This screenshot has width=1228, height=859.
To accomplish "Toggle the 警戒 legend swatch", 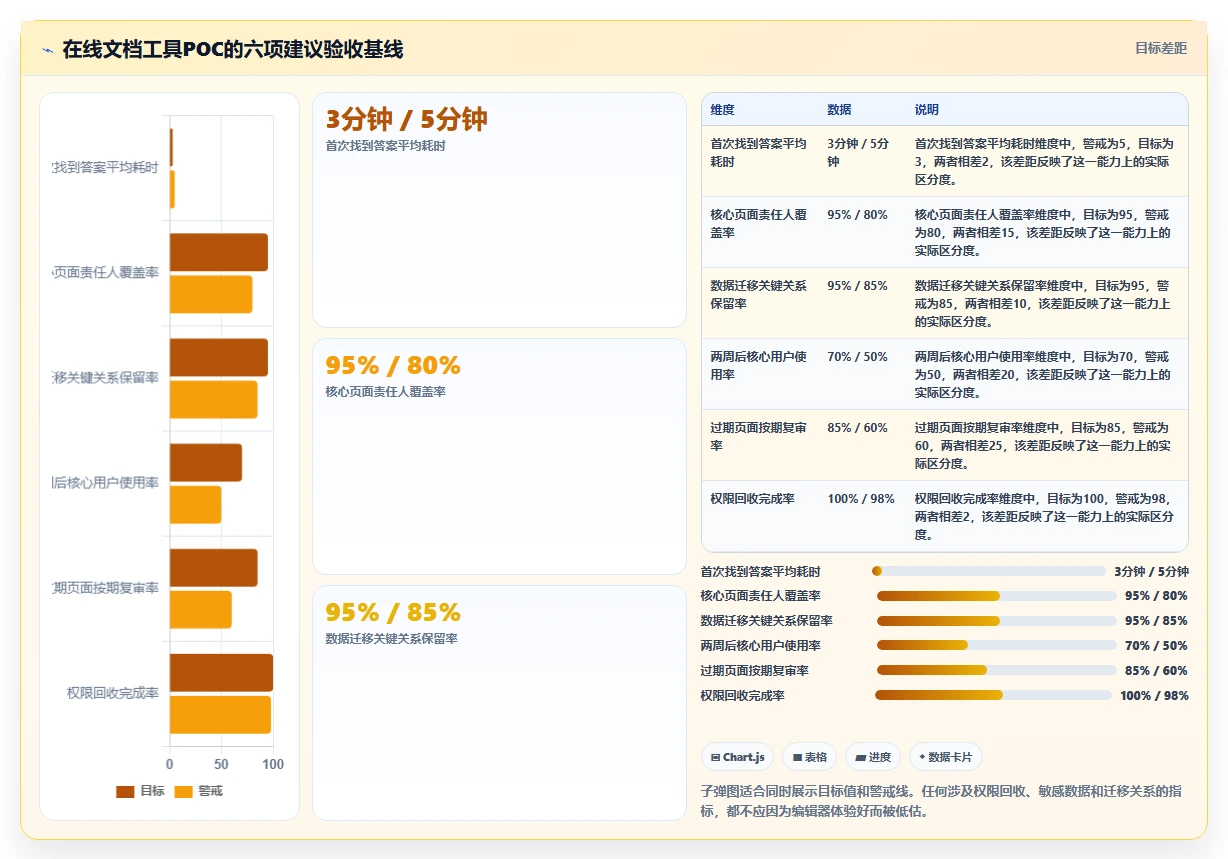I will click(183, 791).
